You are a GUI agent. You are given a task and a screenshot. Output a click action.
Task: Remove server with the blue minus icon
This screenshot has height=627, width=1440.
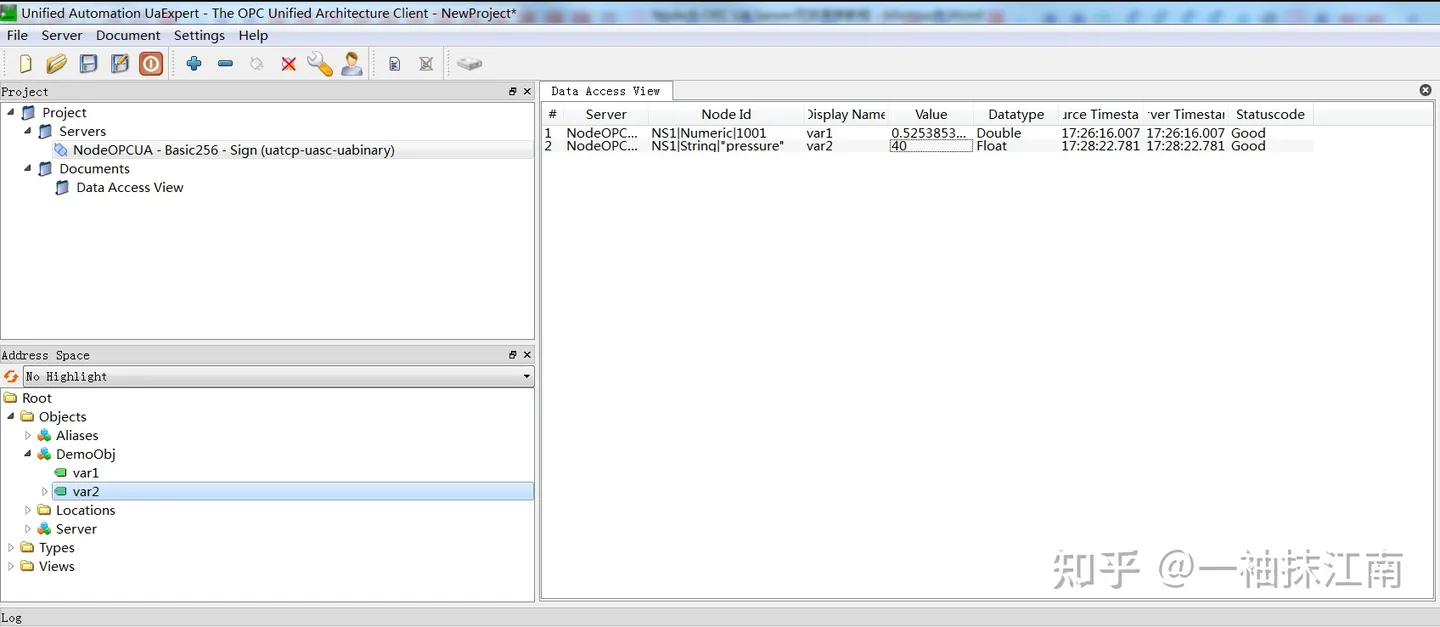pyautogui.click(x=225, y=64)
